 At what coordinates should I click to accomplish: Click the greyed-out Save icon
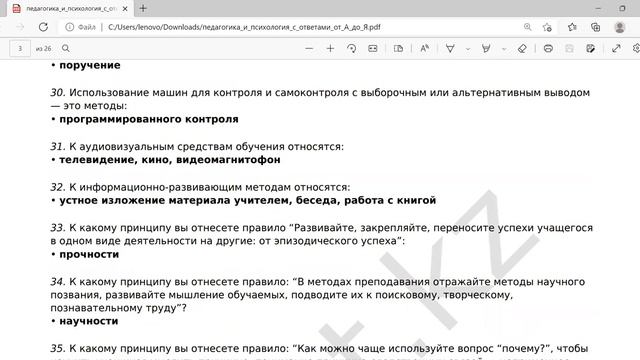tap(569, 49)
